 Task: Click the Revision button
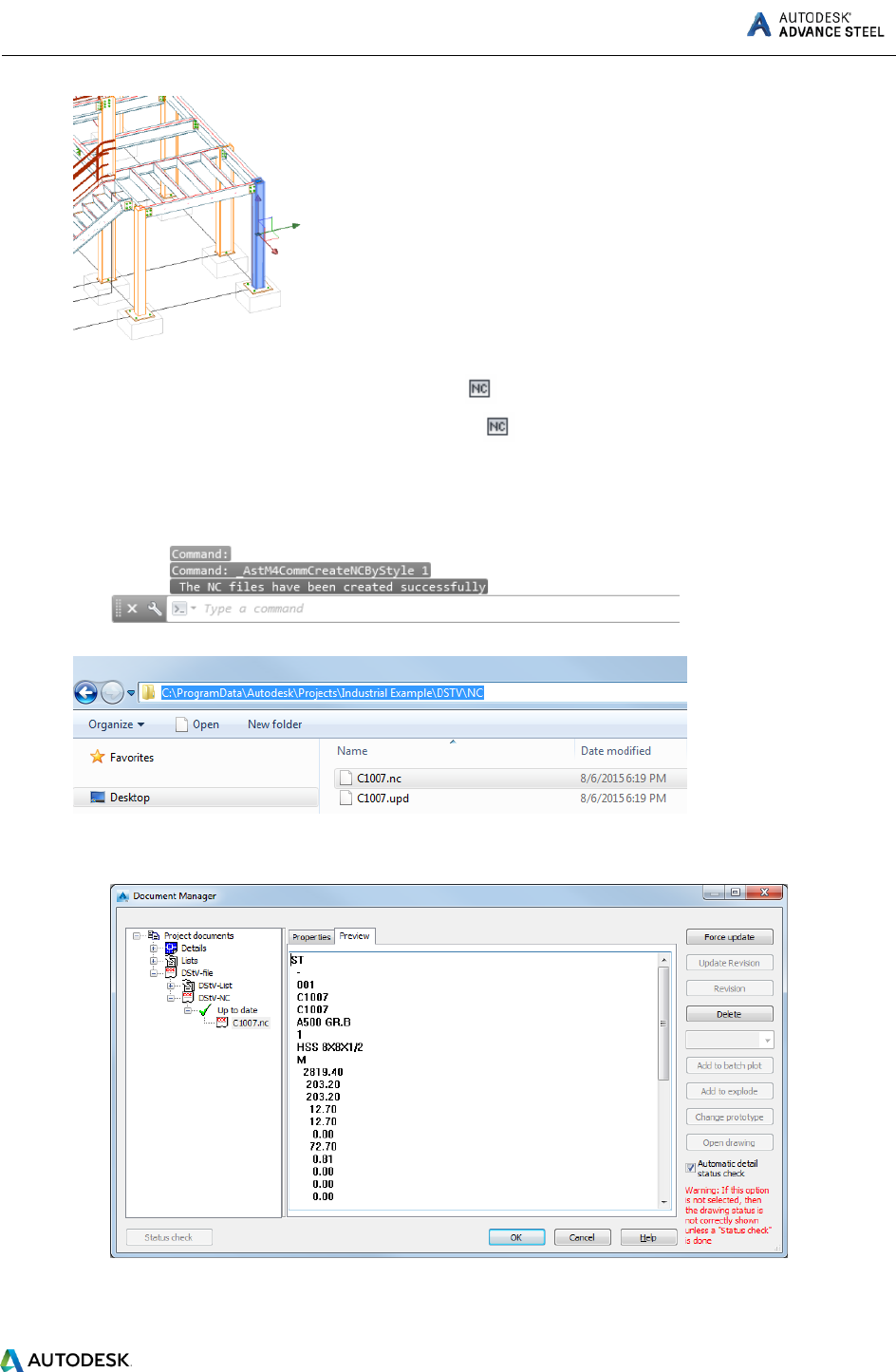(x=730, y=988)
